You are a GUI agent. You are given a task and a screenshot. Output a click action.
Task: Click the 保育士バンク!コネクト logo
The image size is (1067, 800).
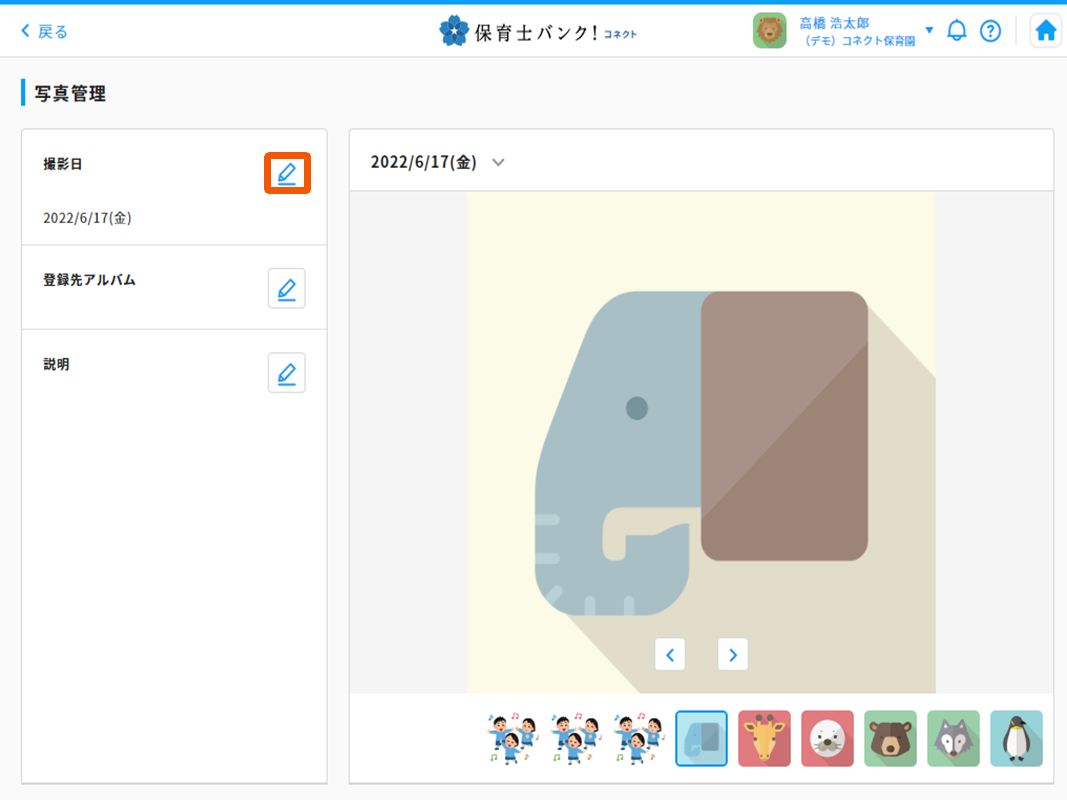(538, 30)
